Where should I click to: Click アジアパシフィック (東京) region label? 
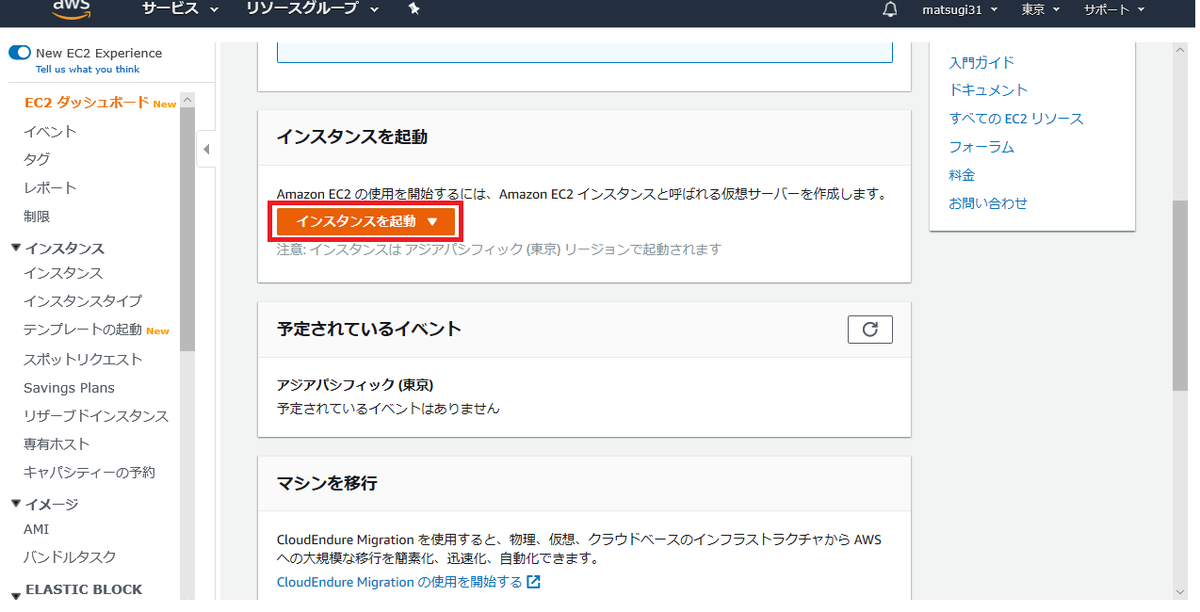click(x=355, y=384)
